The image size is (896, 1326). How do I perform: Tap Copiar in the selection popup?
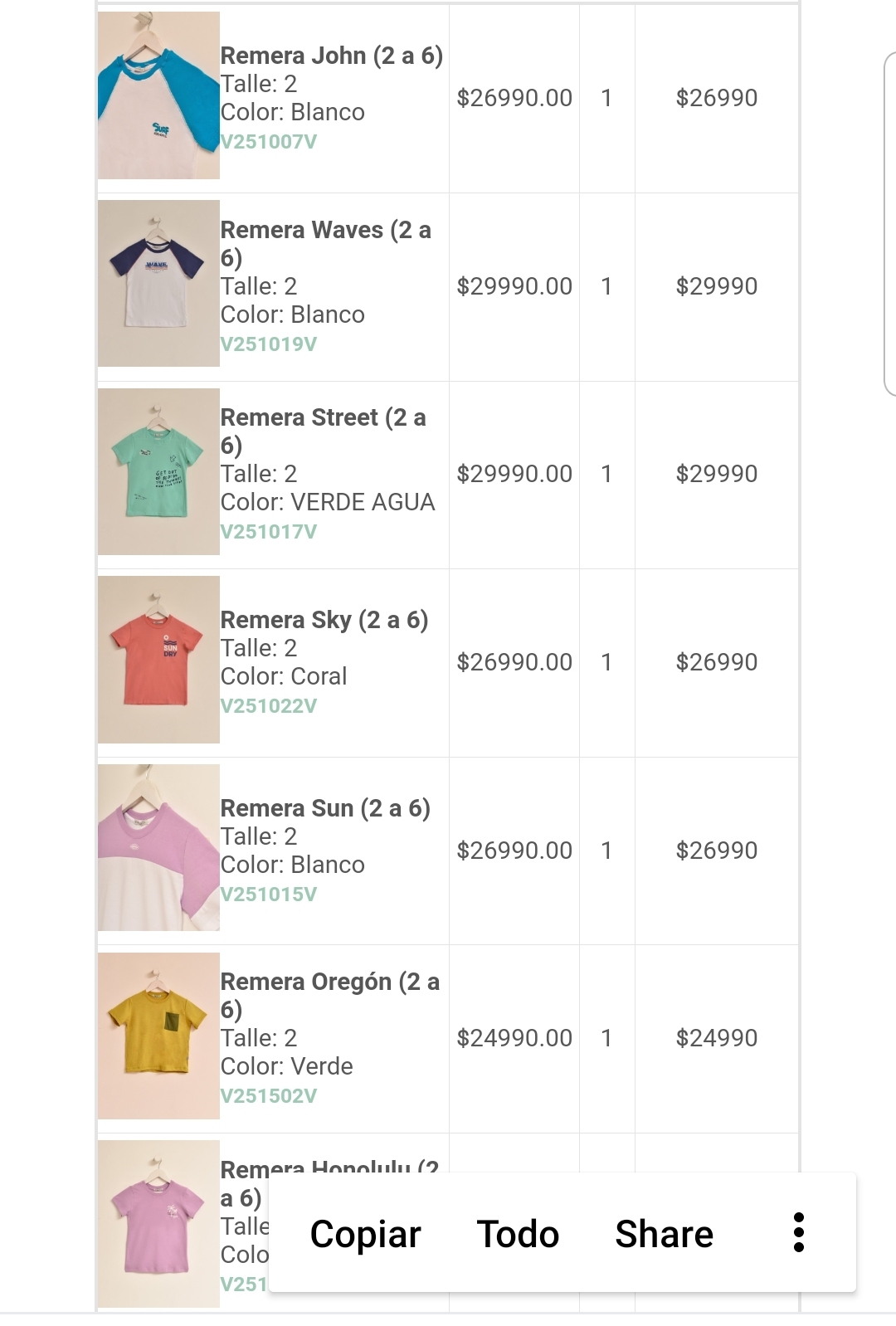[x=365, y=1234]
